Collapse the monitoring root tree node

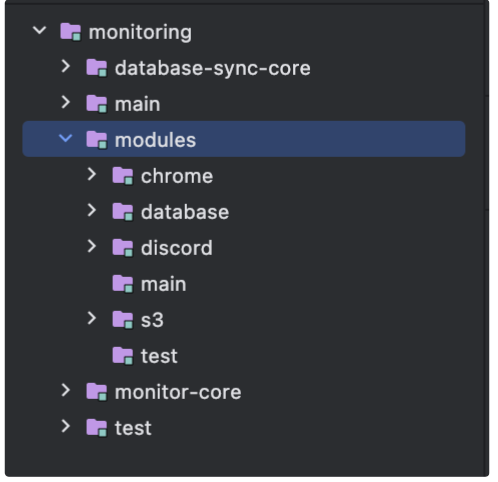point(40,31)
